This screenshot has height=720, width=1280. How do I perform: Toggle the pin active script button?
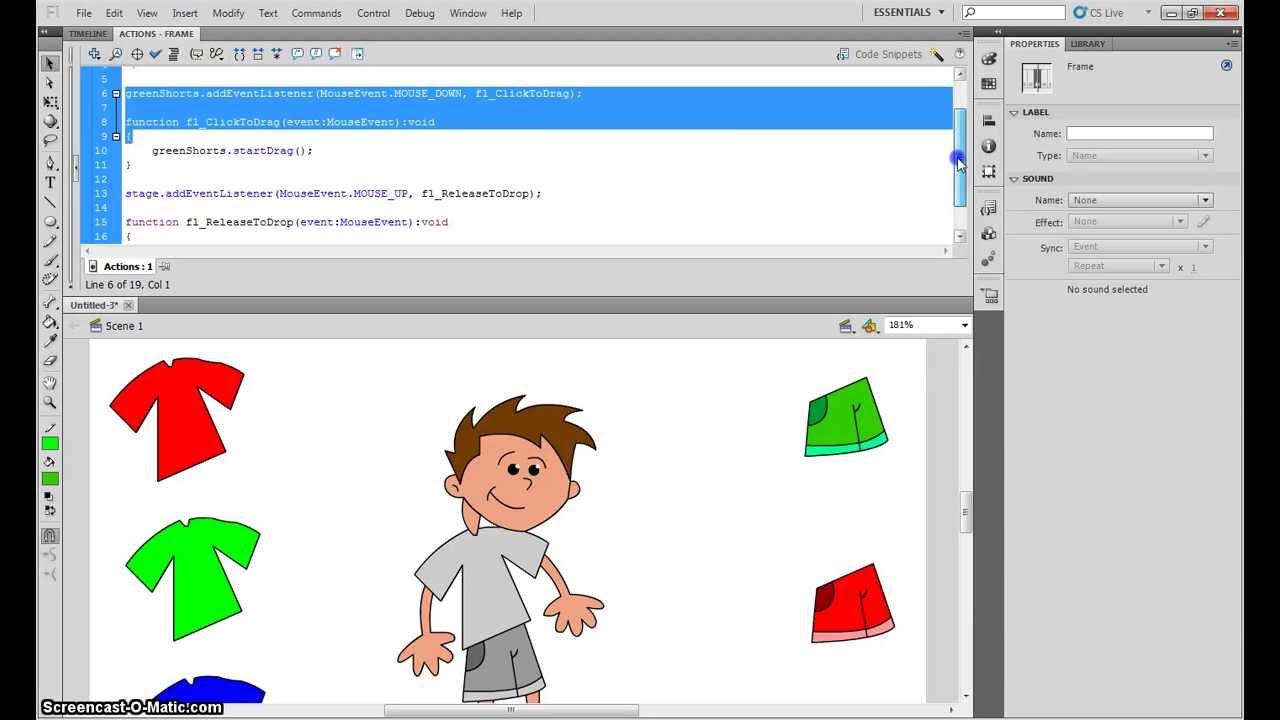pos(165,267)
